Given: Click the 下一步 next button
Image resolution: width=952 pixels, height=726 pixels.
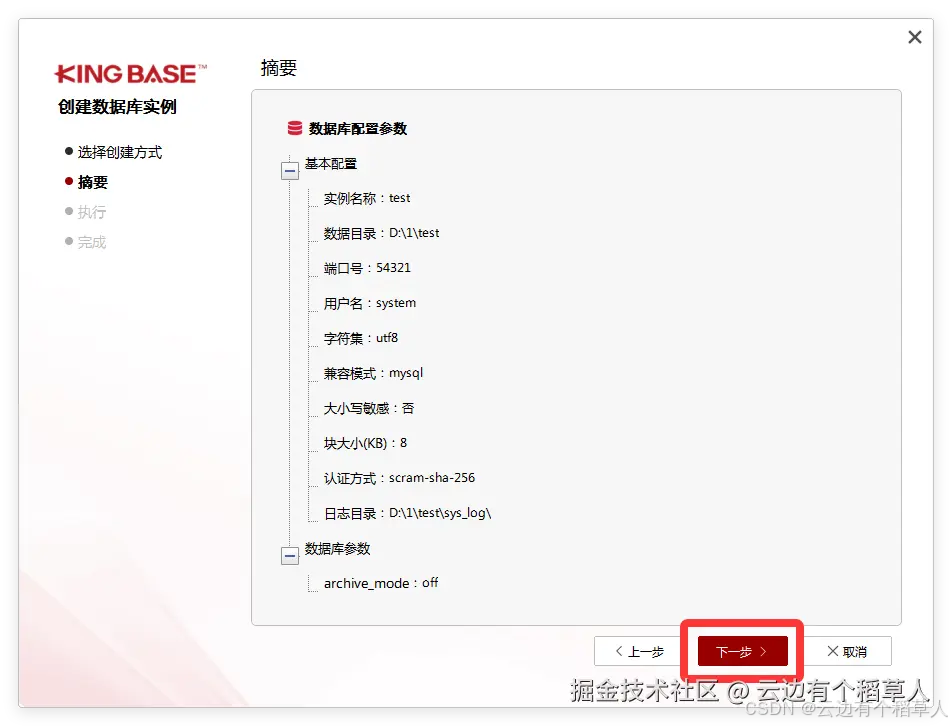Looking at the screenshot, I should click(743, 651).
